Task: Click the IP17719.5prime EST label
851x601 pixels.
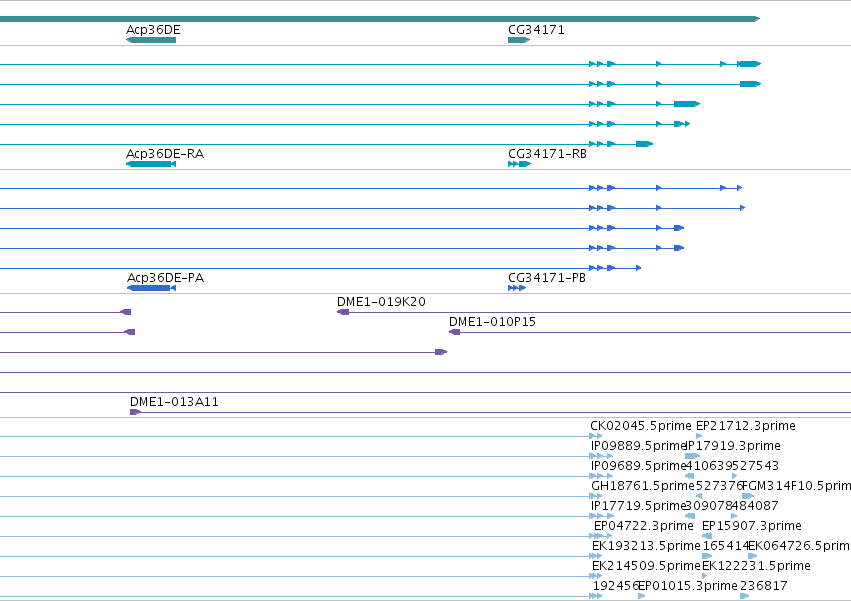Action: pos(639,505)
